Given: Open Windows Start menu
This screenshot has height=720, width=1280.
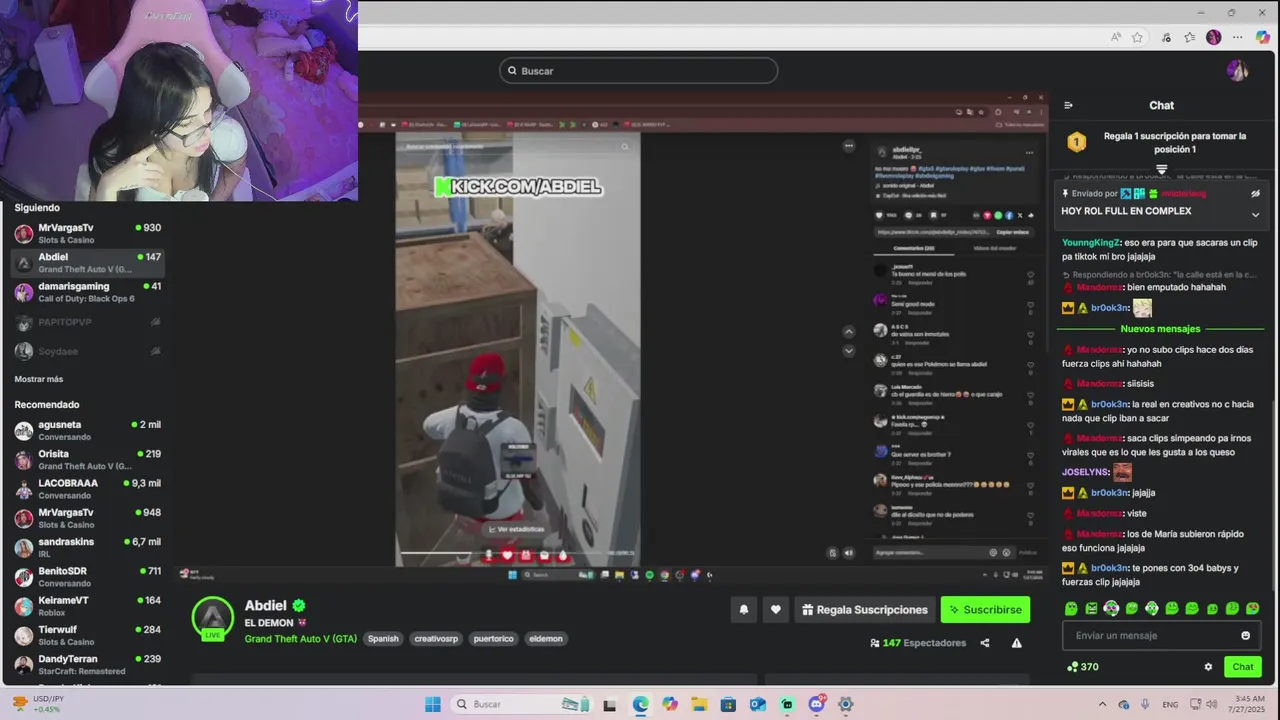Looking at the screenshot, I should tap(432, 704).
